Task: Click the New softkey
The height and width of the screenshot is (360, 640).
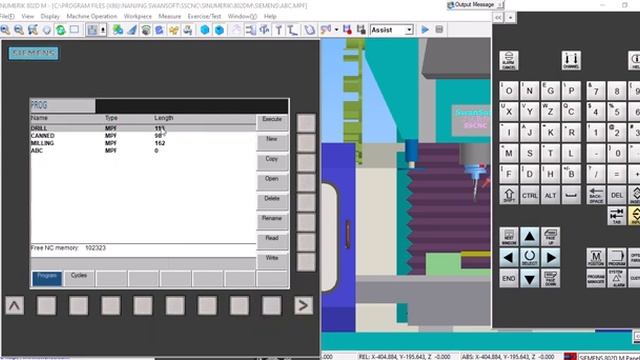Action: (x=272, y=142)
